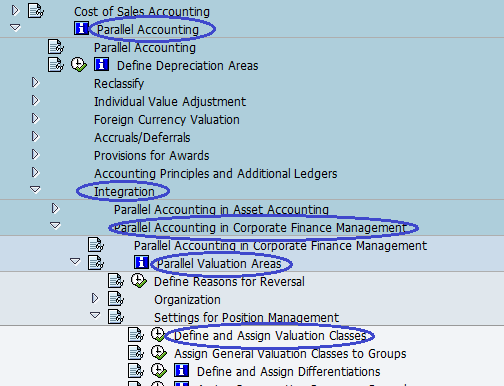This screenshot has height=386, width=504.
Task: Select the Integration entry
Action: [124, 192]
